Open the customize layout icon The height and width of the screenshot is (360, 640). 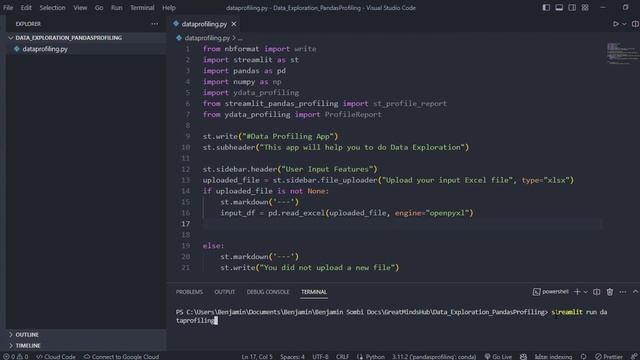(585, 7)
